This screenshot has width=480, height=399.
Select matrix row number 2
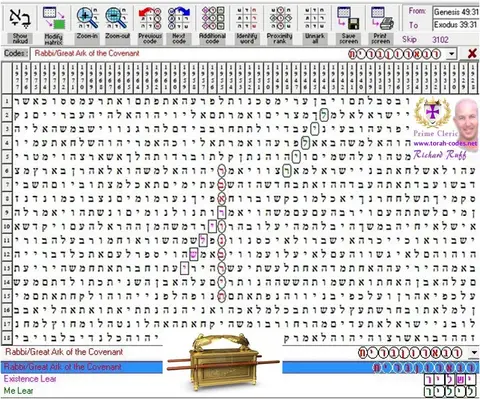point(7,115)
